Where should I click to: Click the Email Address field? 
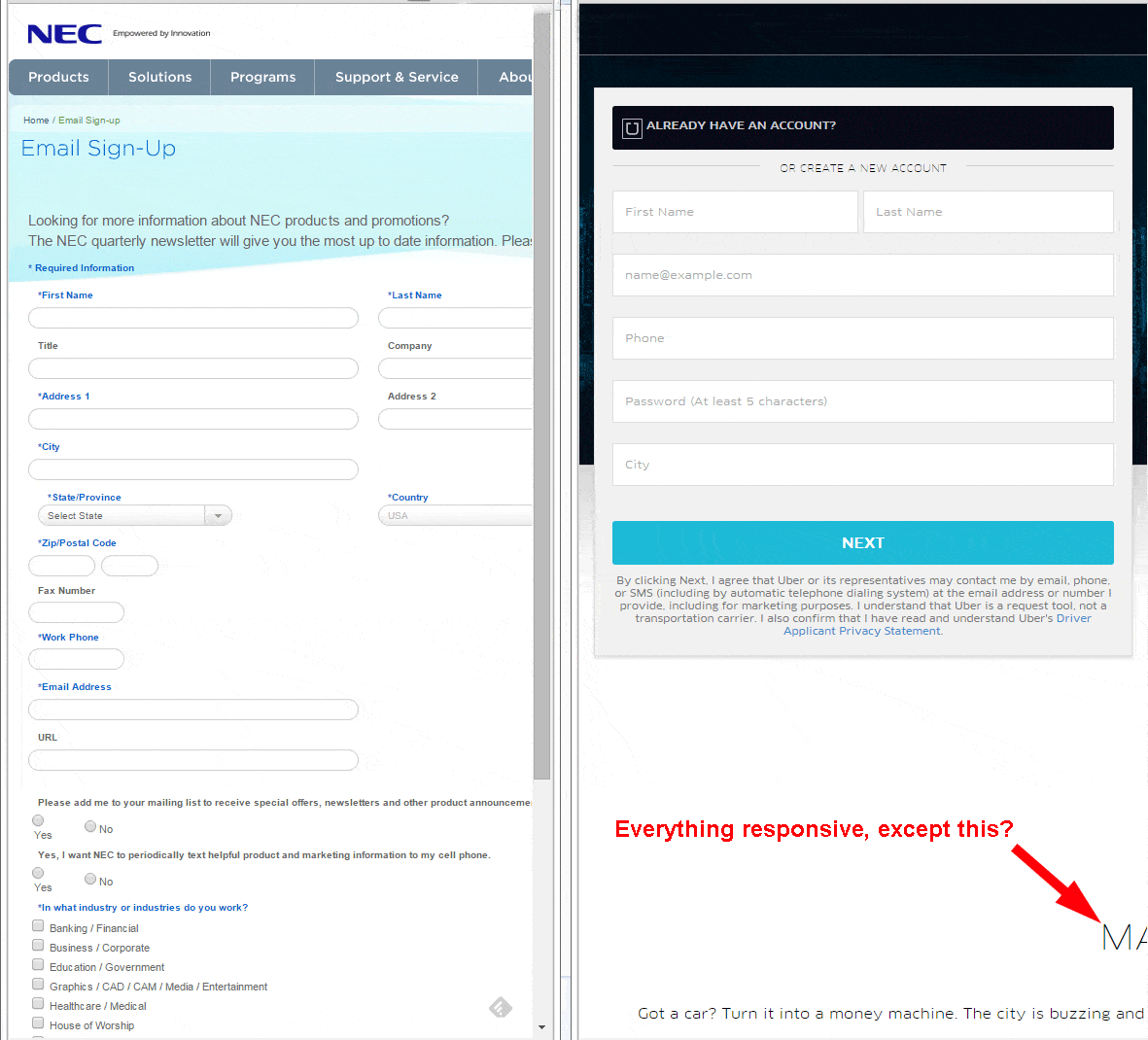pyautogui.click(x=193, y=710)
